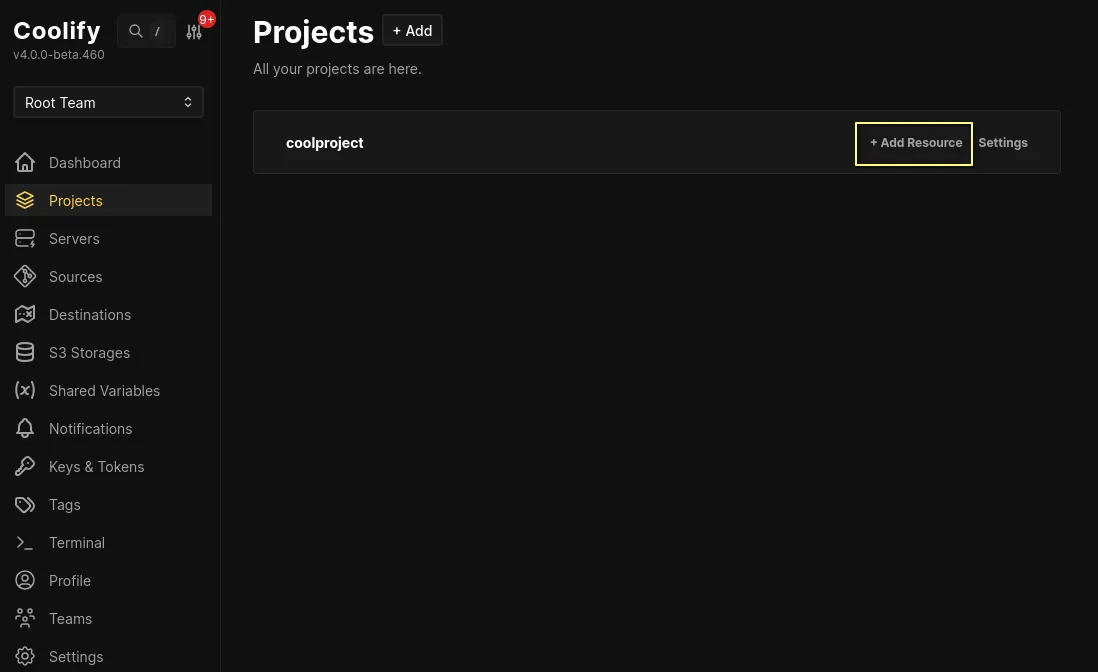
Task: Open the Dashboard from the sidebar
Action: [85, 162]
